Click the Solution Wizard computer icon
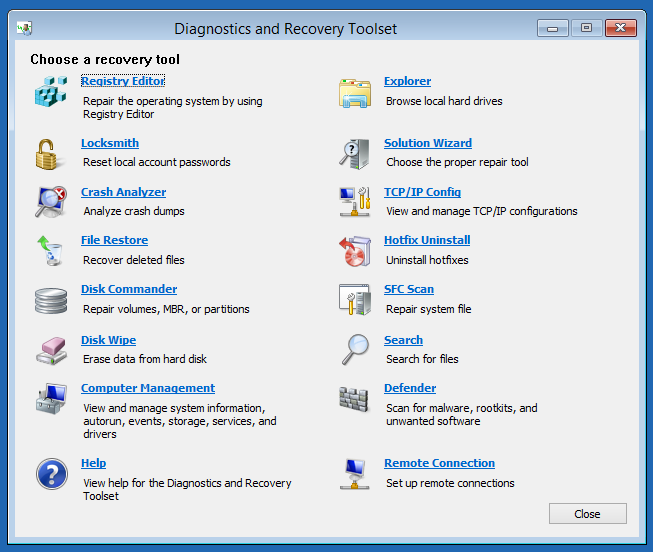 tap(354, 154)
